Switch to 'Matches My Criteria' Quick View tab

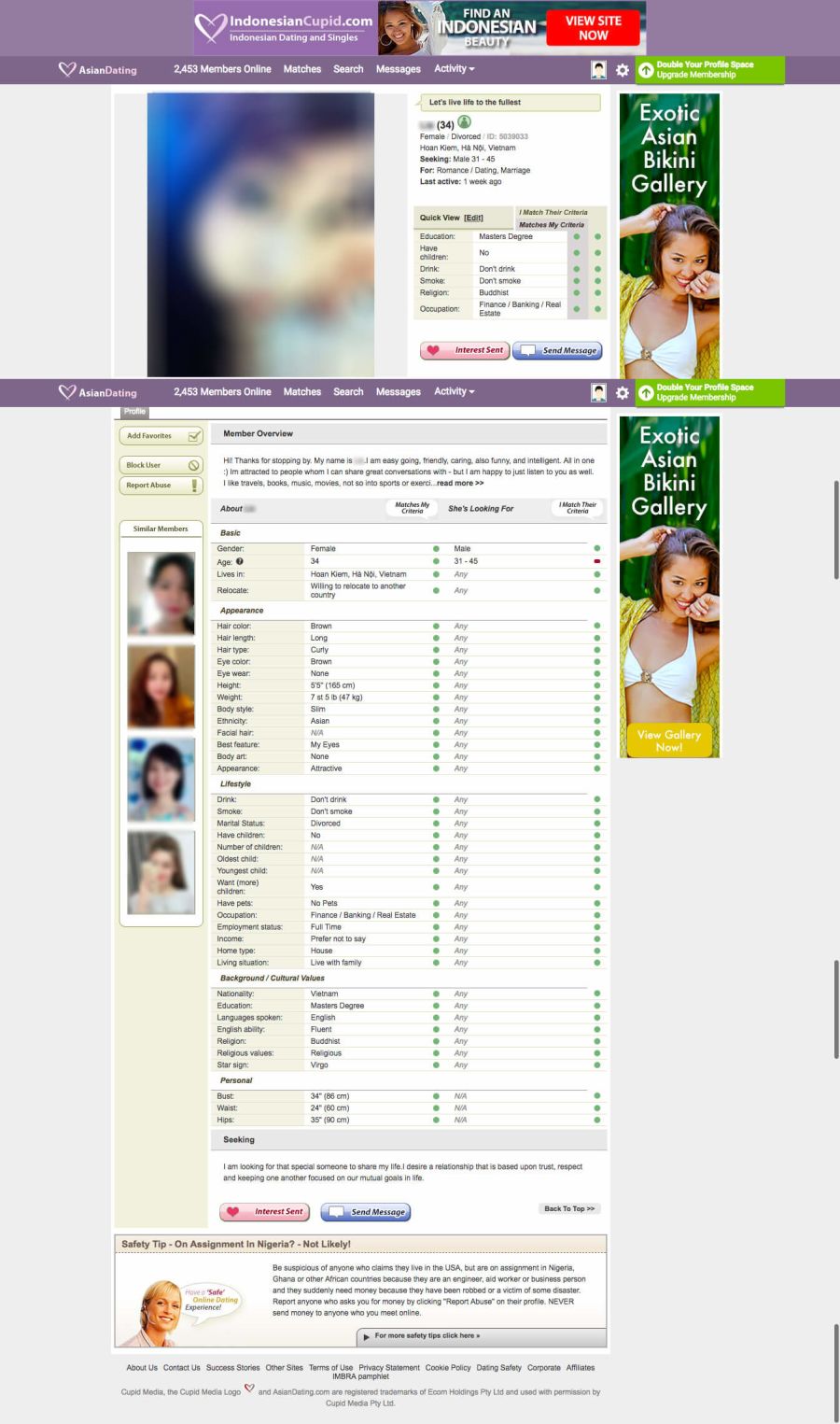552,225
